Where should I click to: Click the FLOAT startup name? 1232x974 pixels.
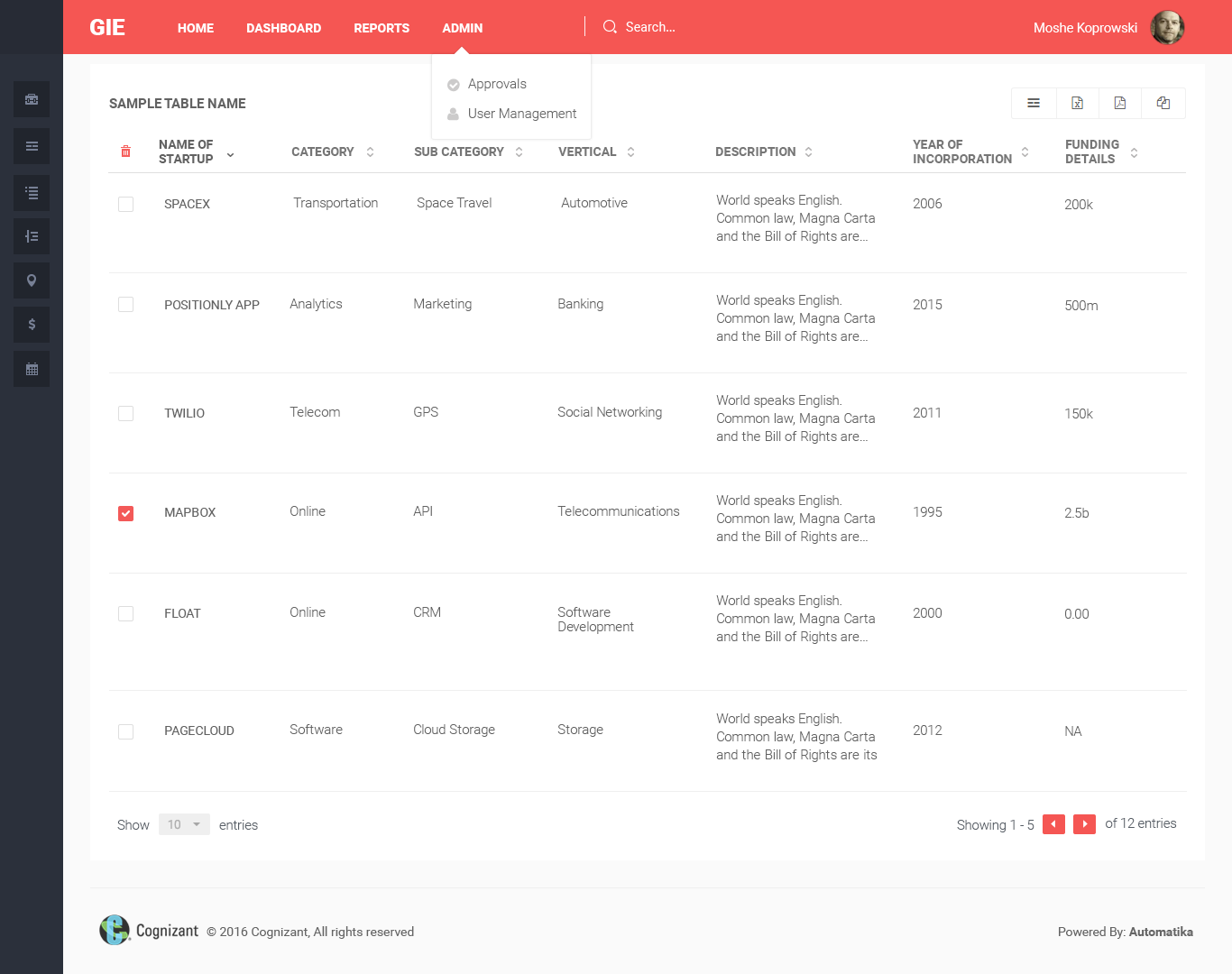tap(182, 613)
